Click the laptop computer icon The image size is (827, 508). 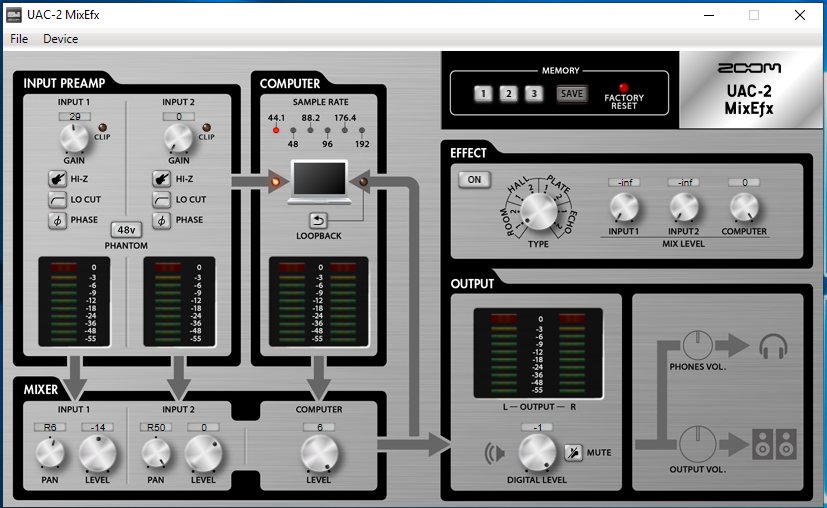319,182
